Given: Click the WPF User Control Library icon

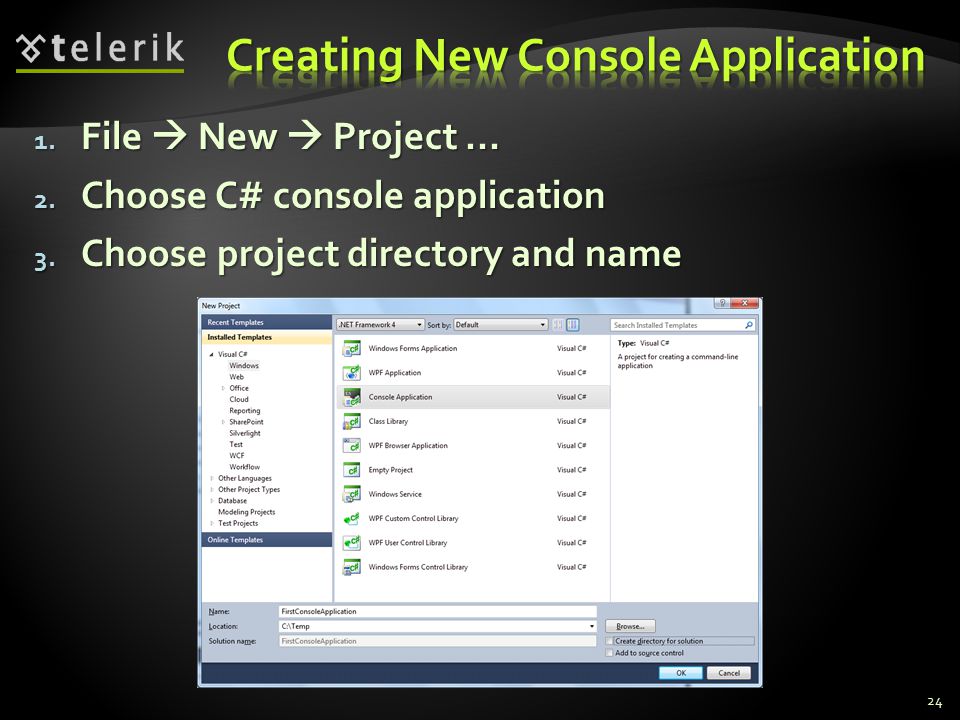Looking at the screenshot, I should coord(351,543).
